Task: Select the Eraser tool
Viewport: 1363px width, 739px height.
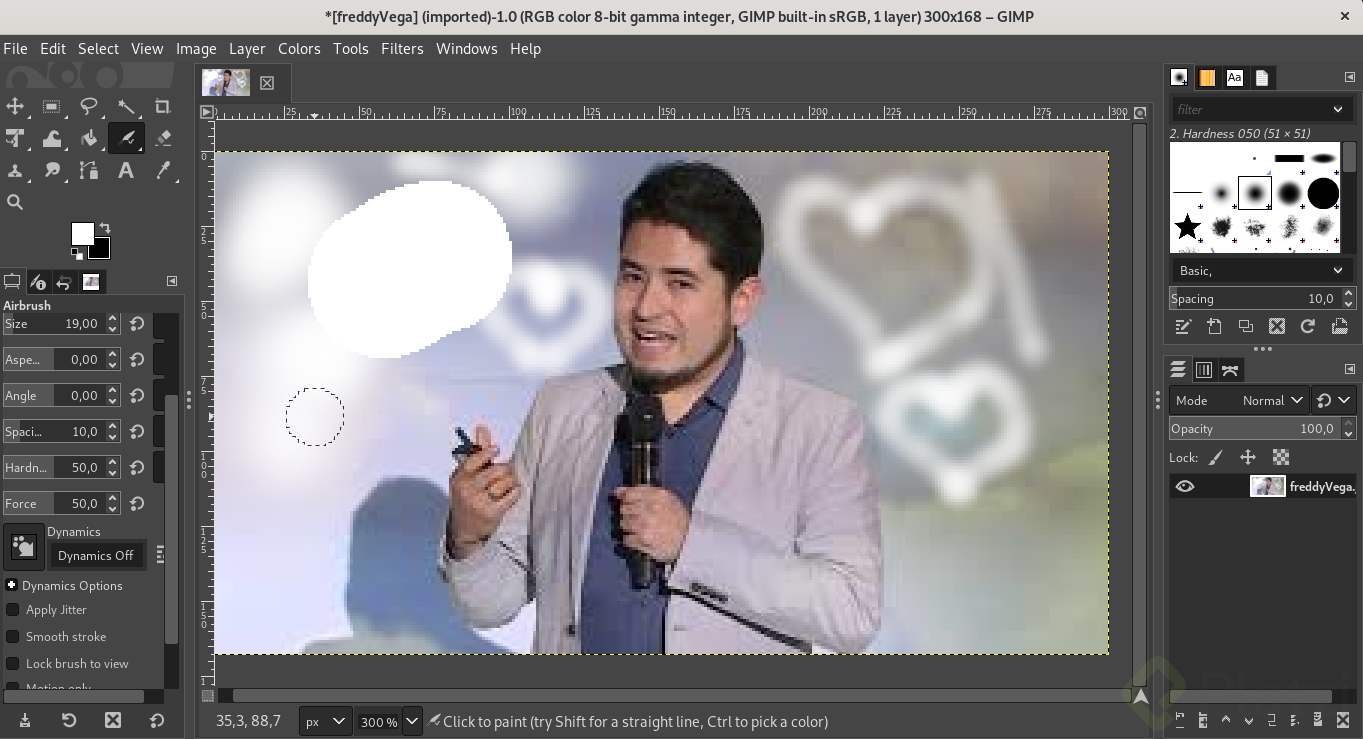Action: tap(163, 139)
